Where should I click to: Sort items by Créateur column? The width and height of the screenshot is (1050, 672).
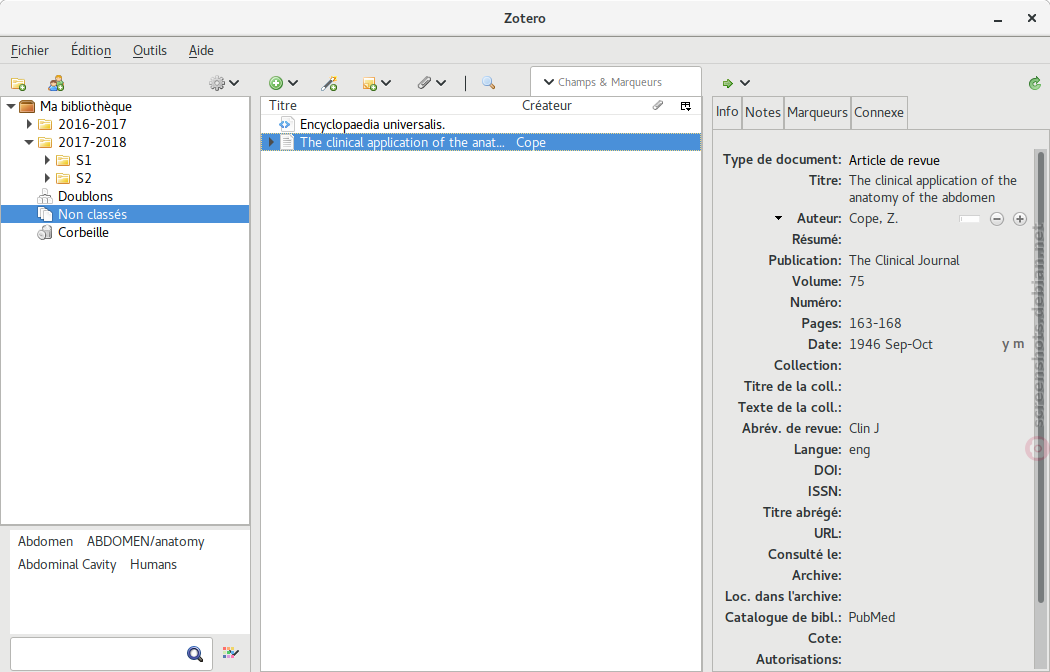point(547,105)
